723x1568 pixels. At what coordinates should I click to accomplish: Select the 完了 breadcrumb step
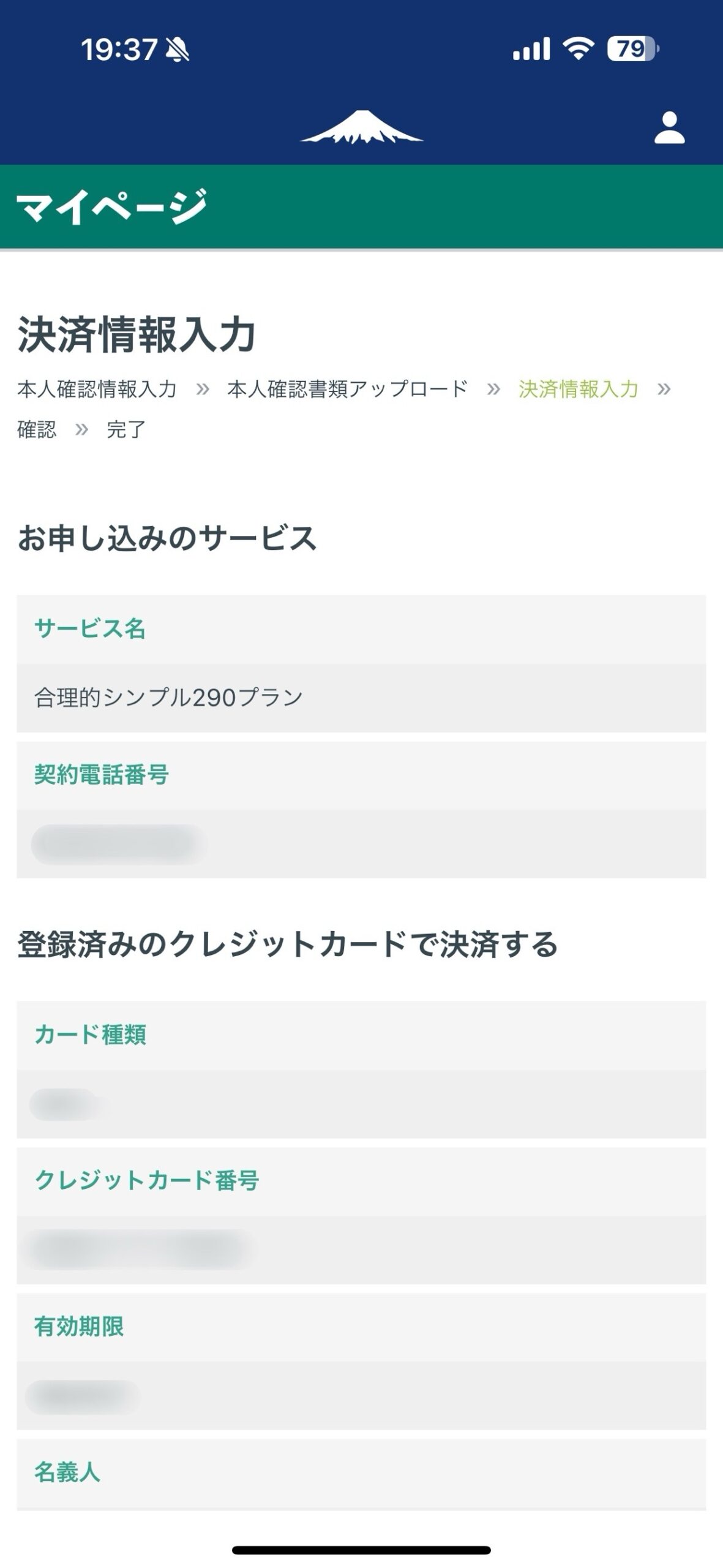point(126,429)
